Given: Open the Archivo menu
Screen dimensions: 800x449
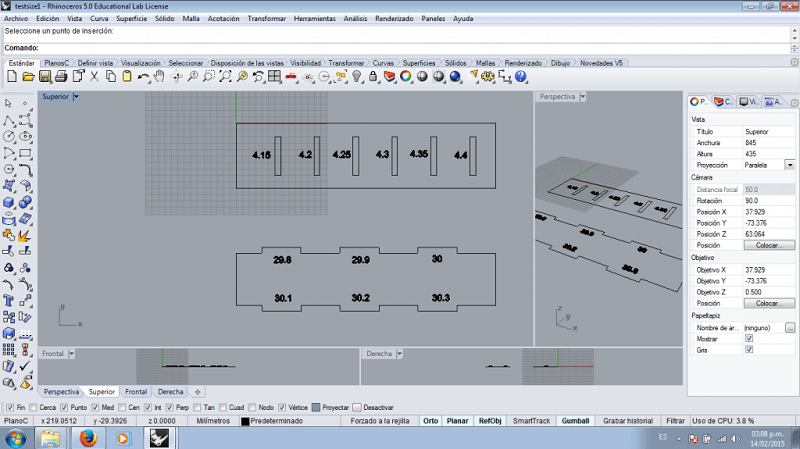Looking at the screenshot, I should [x=16, y=18].
